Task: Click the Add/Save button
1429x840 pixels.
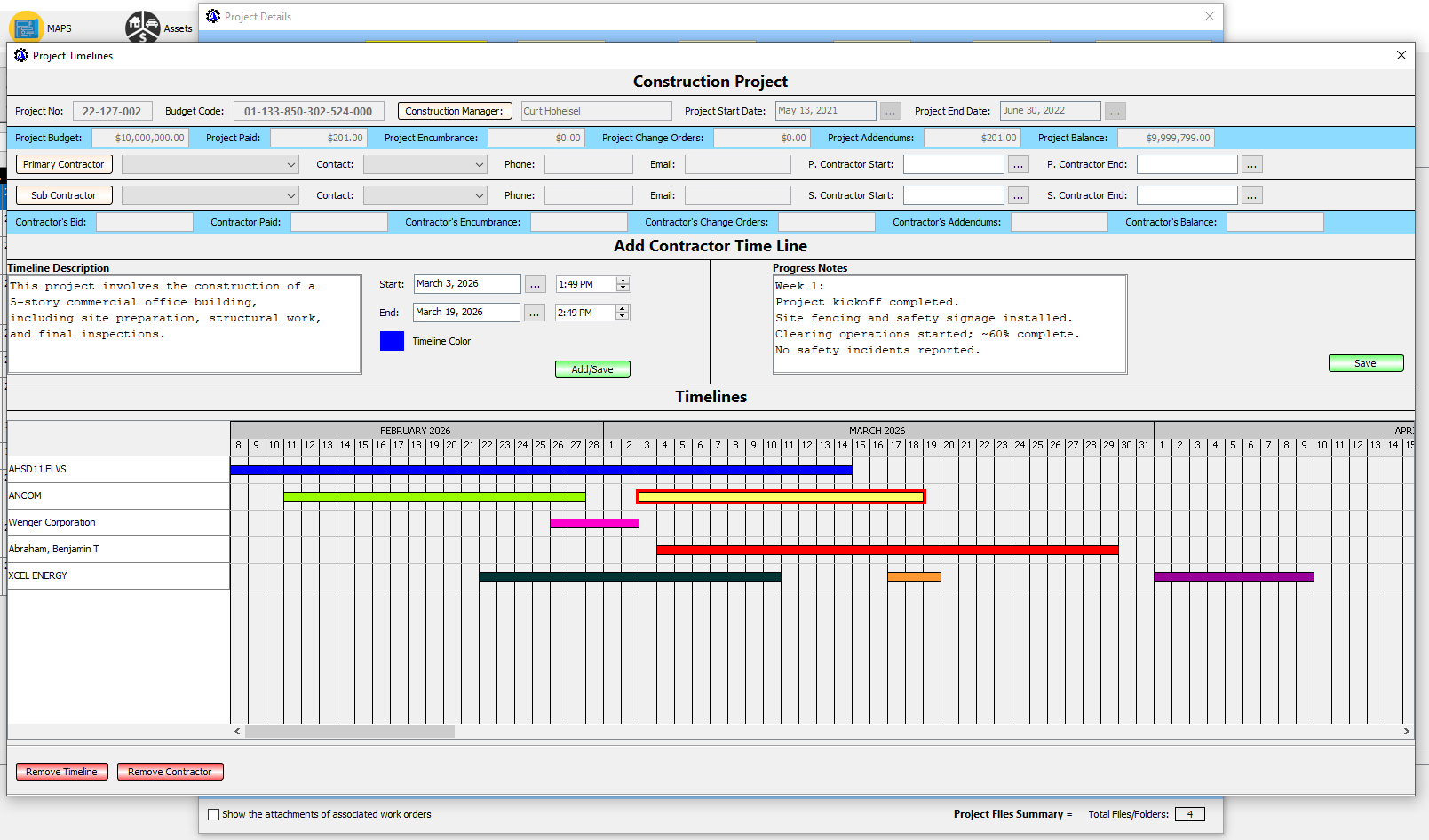Action: (x=591, y=368)
